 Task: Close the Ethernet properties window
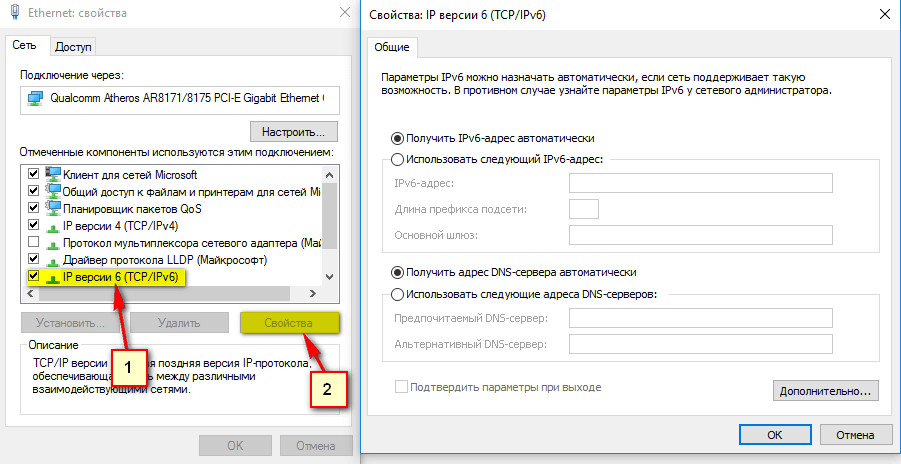pyautogui.click(x=345, y=12)
